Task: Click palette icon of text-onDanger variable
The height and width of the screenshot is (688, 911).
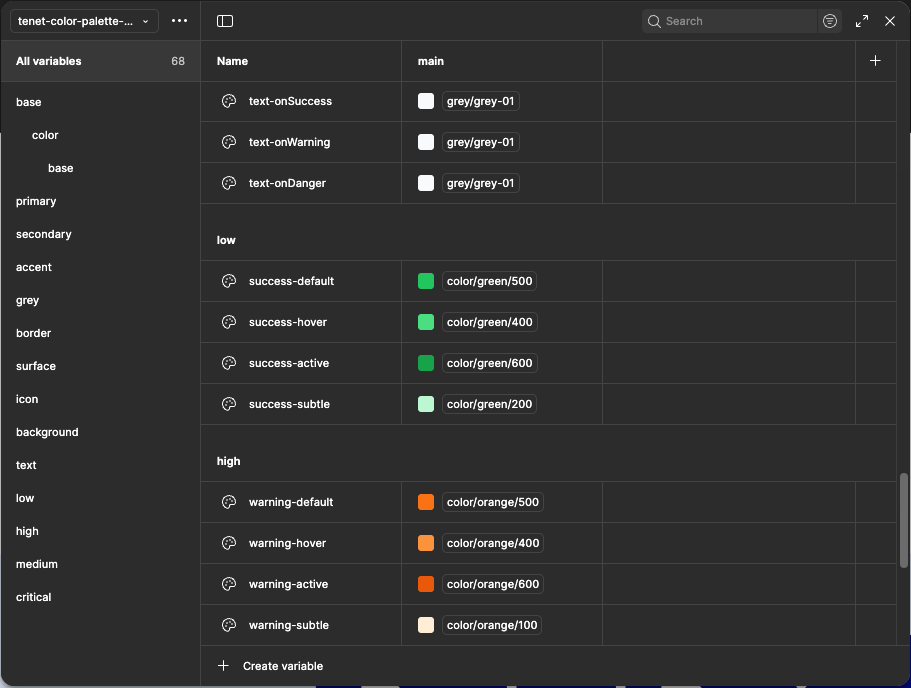Action: pos(229,183)
